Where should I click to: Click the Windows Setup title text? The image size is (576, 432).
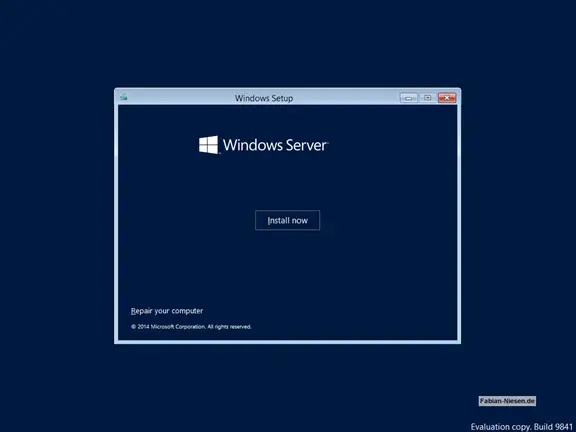(x=264, y=98)
